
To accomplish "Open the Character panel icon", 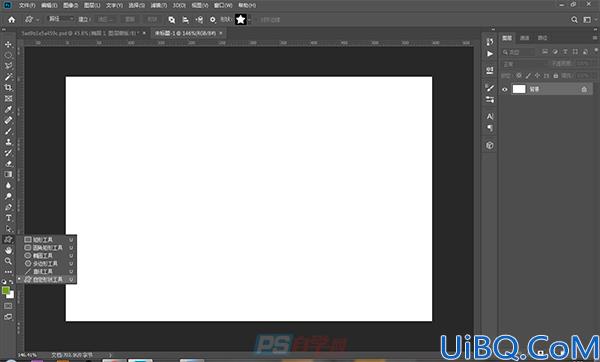I will tap(490, 116).
